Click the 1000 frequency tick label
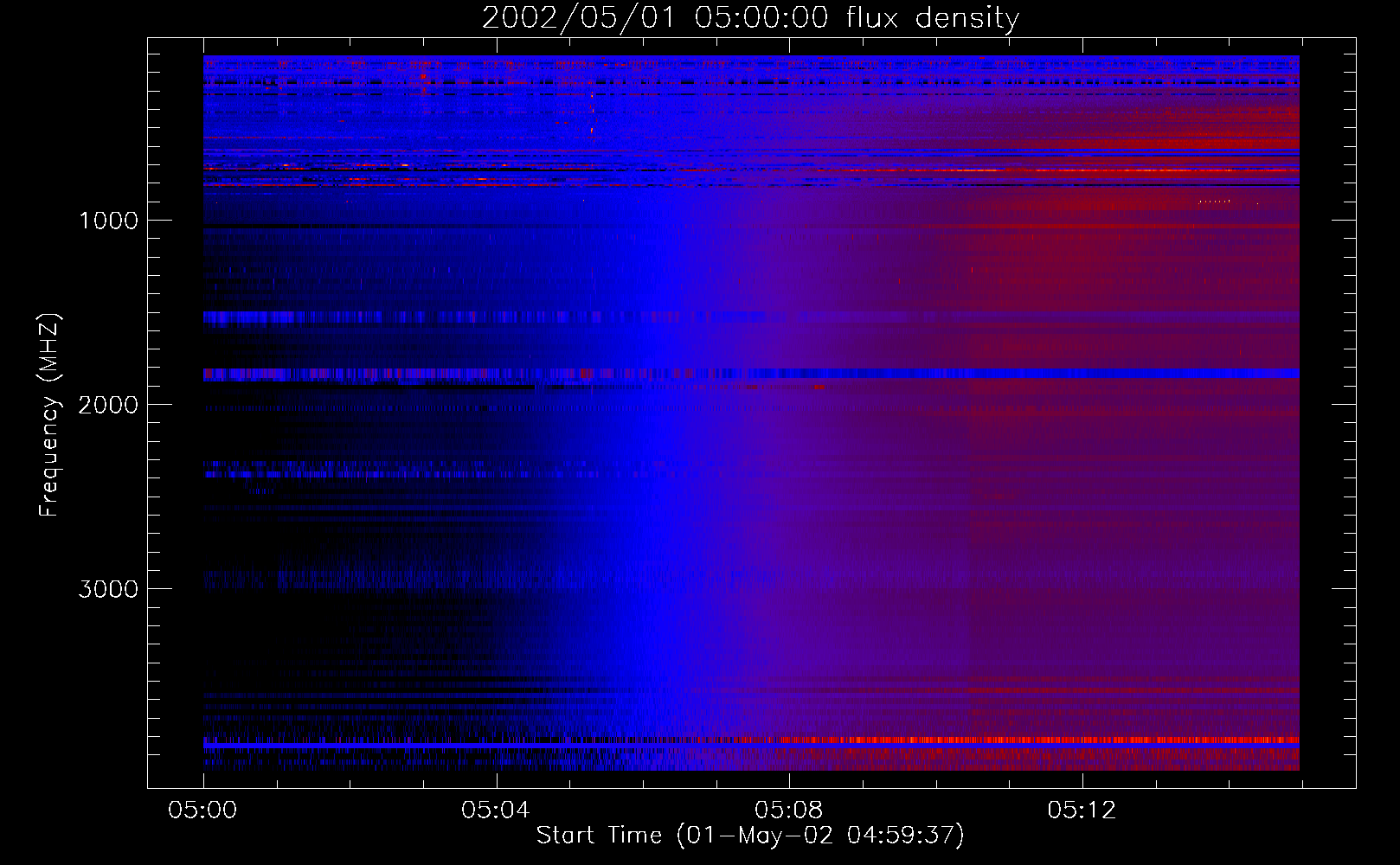Screen dimensions: 1400x865 point(108,221)
